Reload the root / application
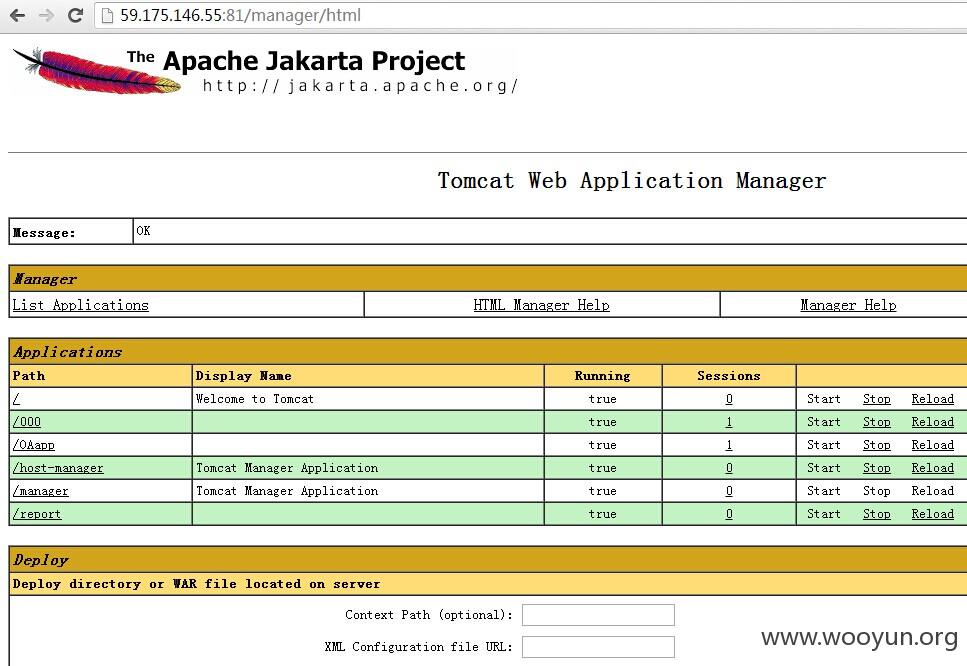 pos(932,399)
